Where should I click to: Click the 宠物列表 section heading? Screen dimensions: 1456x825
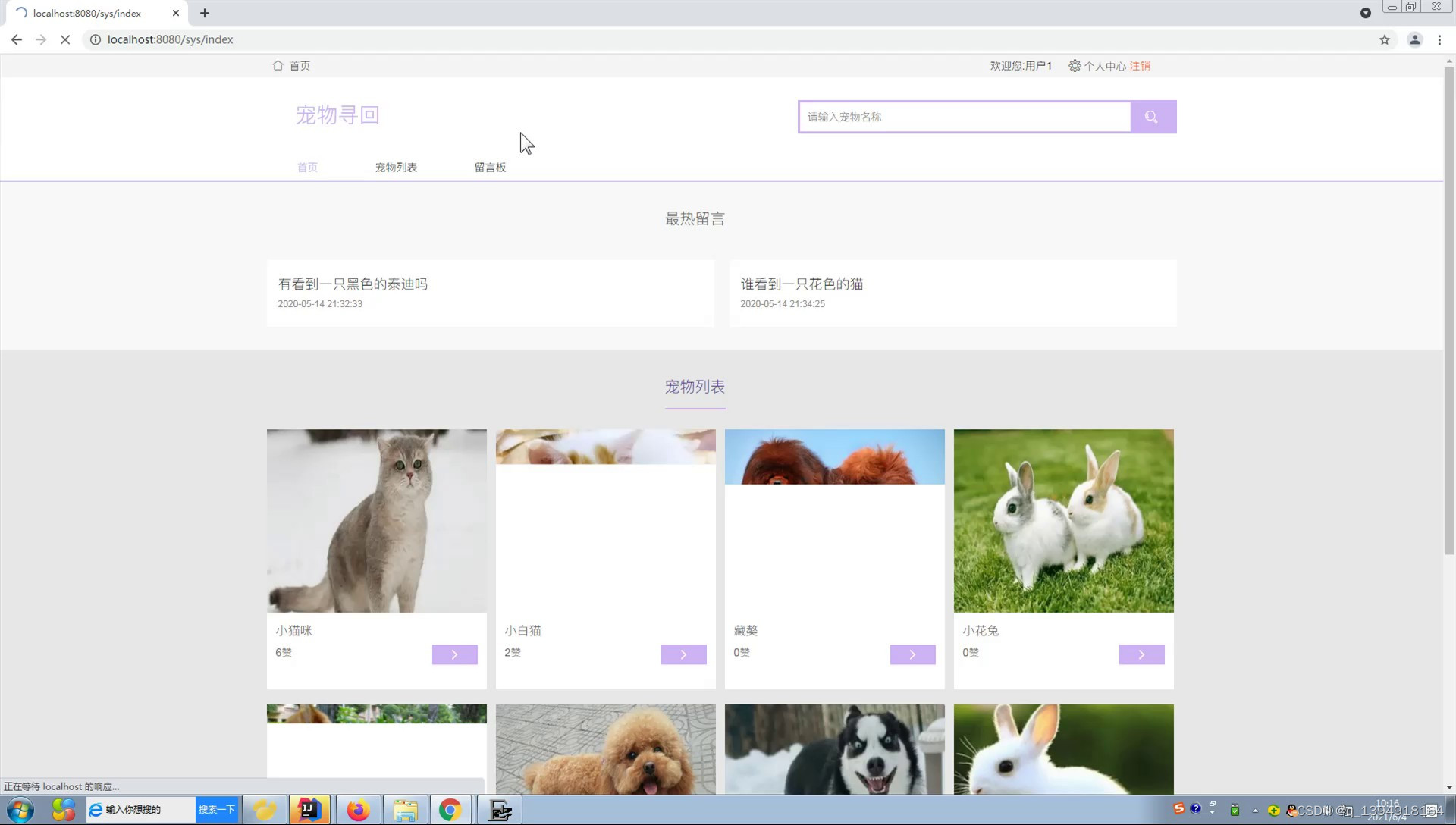pyautogui.click(x=695, y=387)
